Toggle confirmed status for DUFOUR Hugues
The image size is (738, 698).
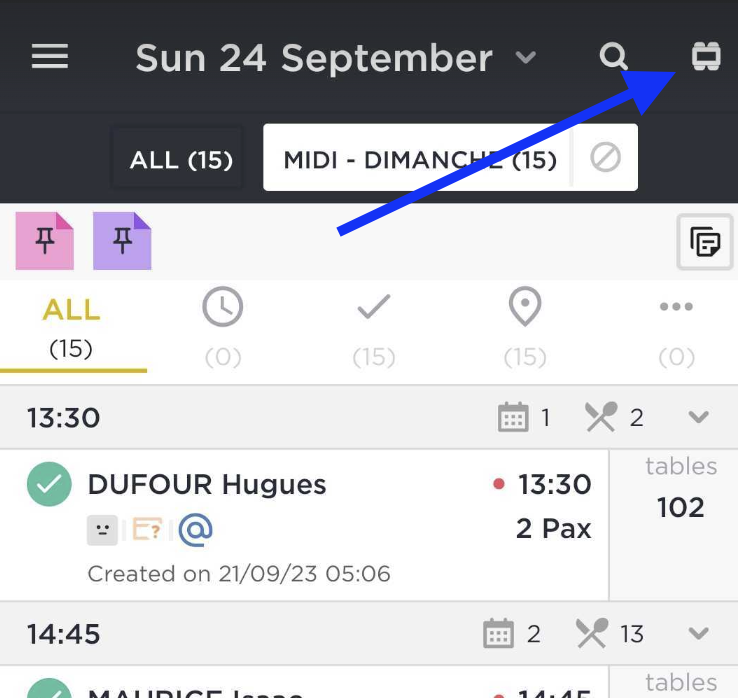[49, 484]
